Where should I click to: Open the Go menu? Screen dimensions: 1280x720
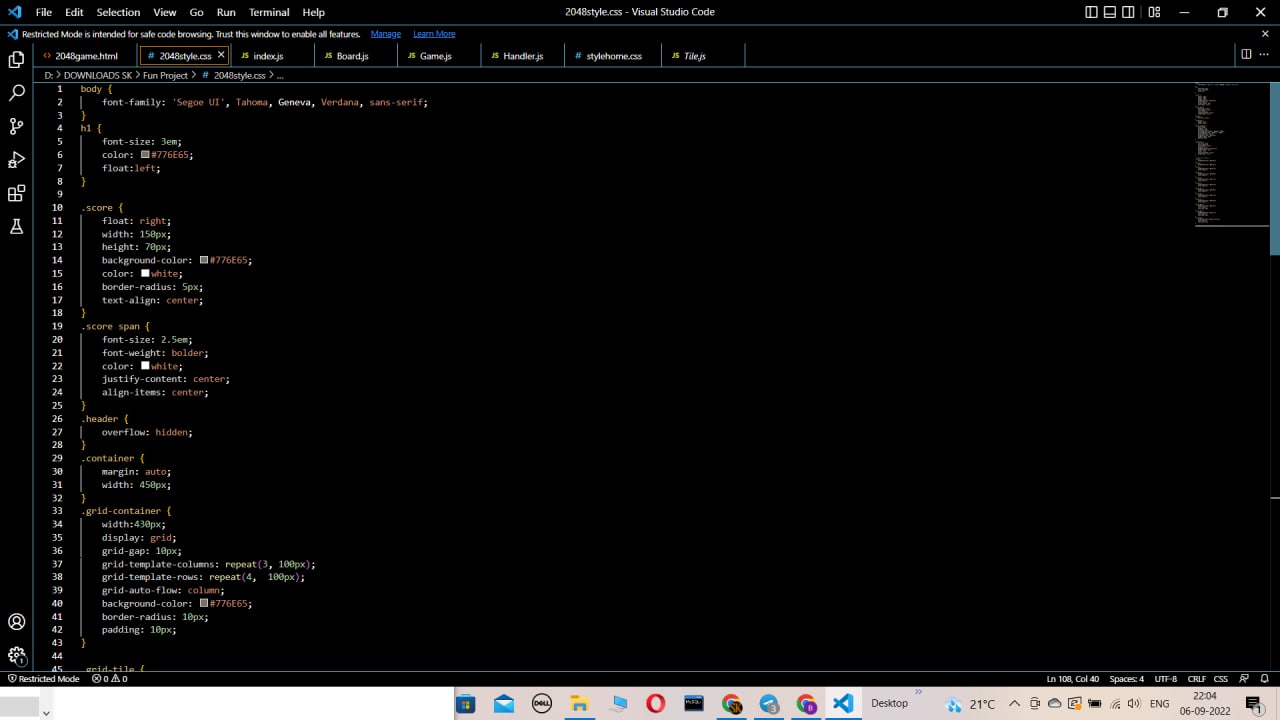196,12
